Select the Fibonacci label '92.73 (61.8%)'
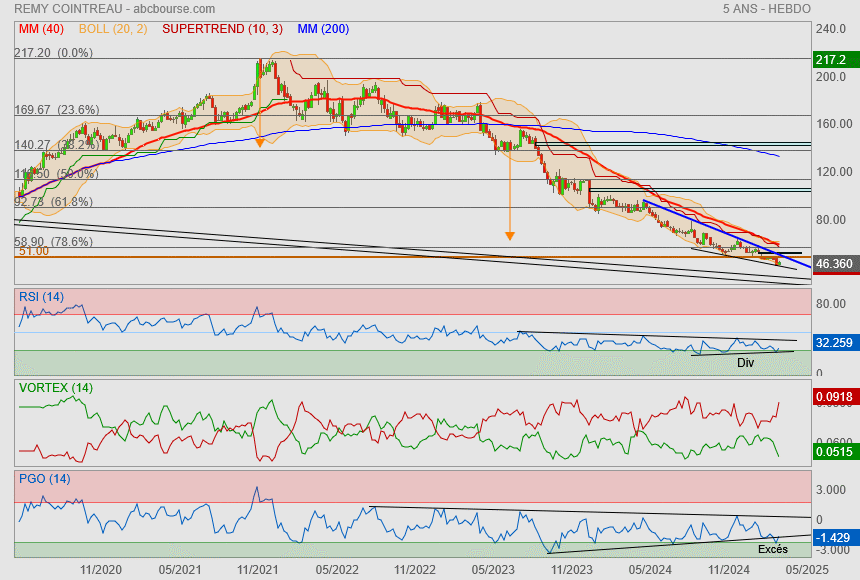Image resolution: width=860 pixels, height=580 pixels. point(54,202)
